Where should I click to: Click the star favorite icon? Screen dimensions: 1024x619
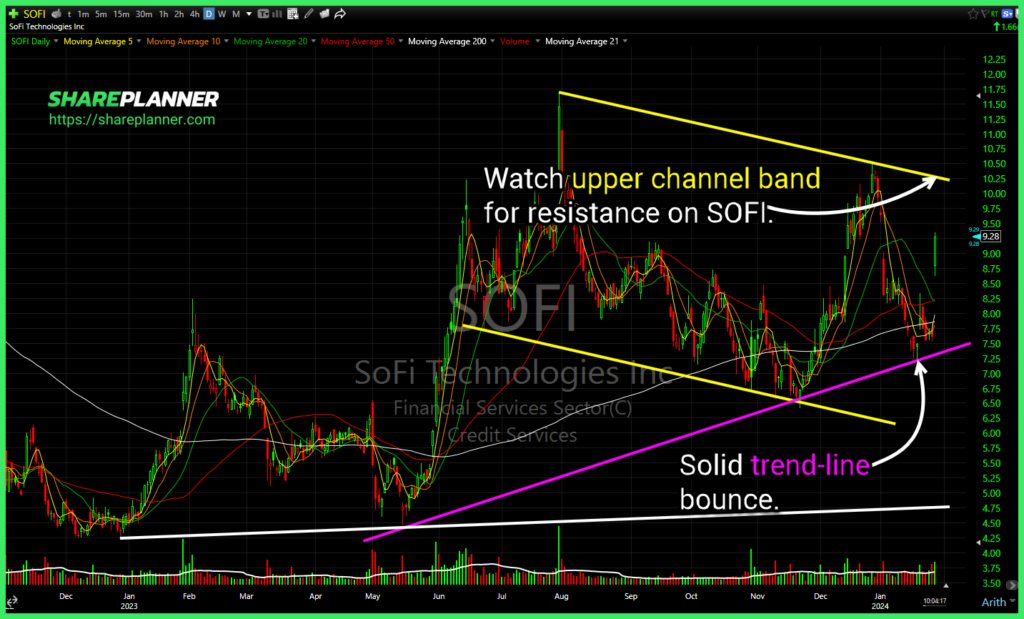tap(973, 14)
